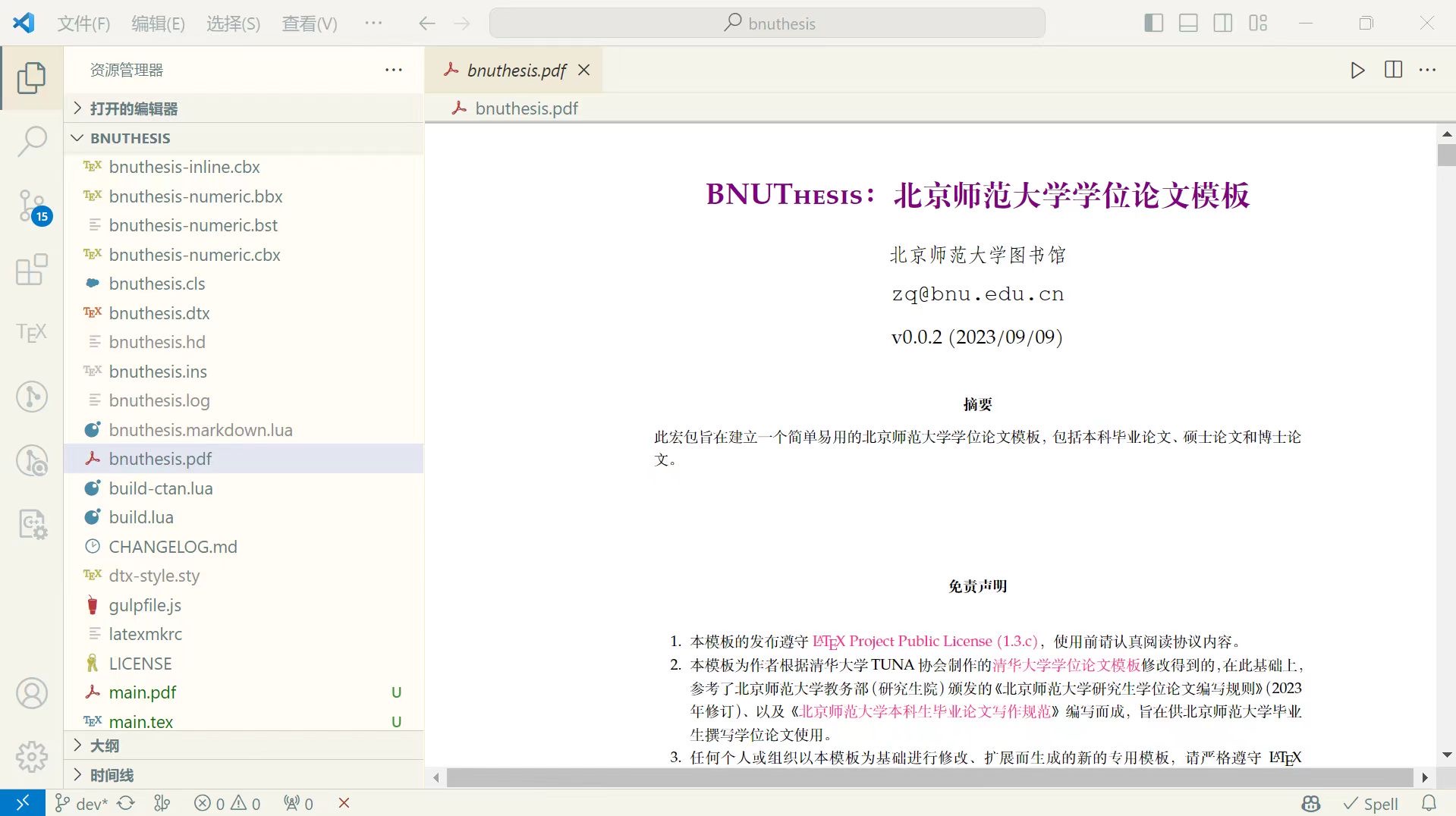
Task: Open bnuthesis-inline.cbx file
Action: (x=244, y=167)
